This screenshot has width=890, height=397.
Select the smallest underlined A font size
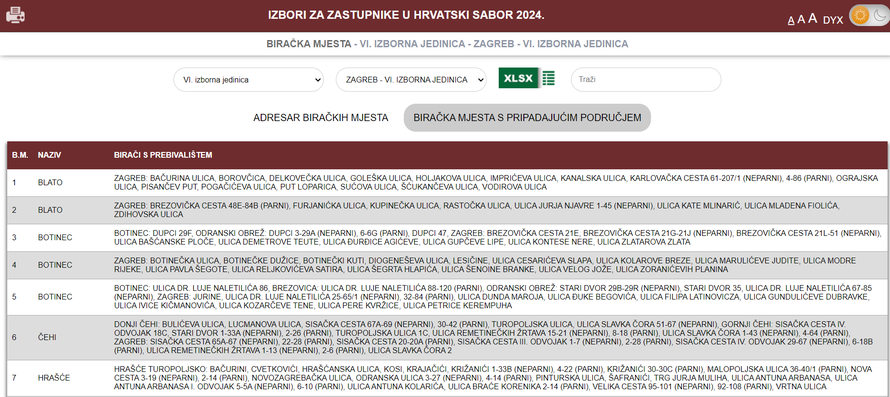[x=791, y=20]
